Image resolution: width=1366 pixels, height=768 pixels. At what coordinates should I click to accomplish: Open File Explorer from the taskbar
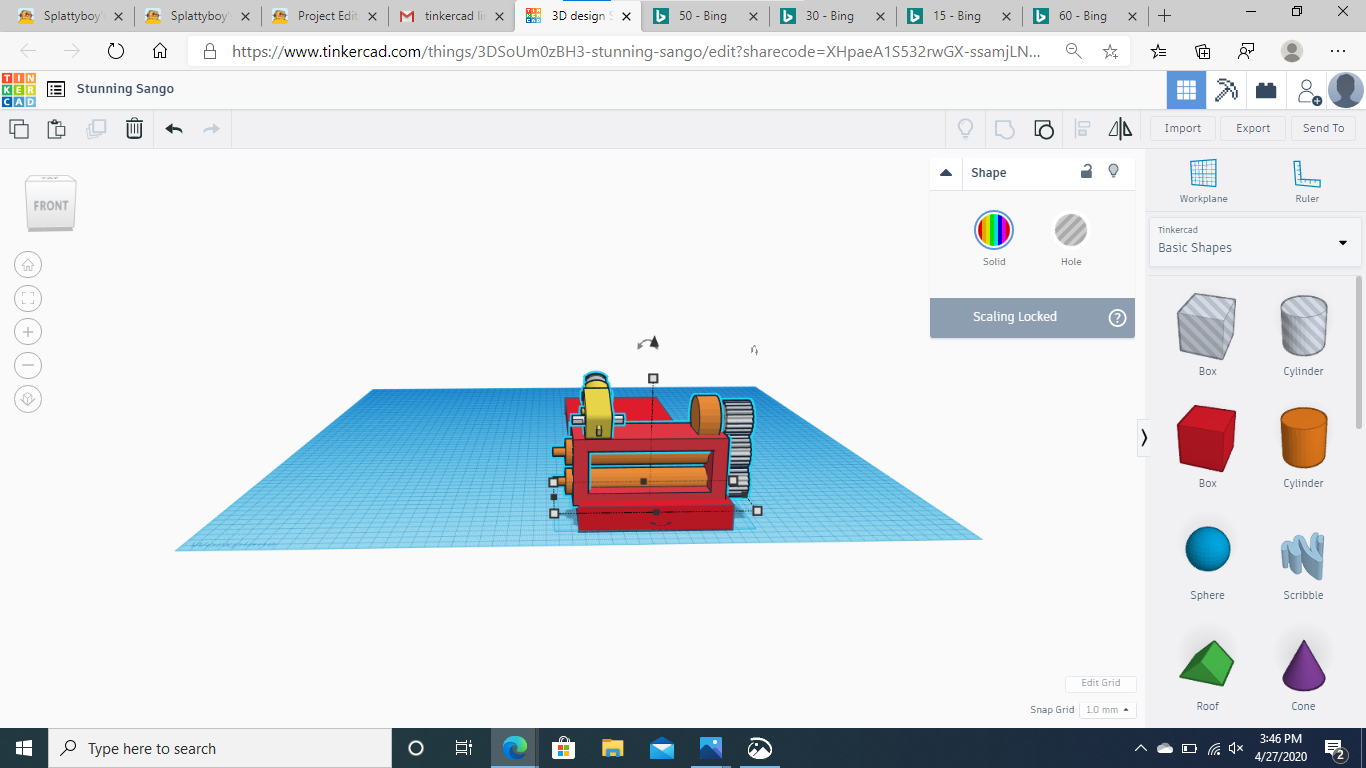click(x=613, y=748)
